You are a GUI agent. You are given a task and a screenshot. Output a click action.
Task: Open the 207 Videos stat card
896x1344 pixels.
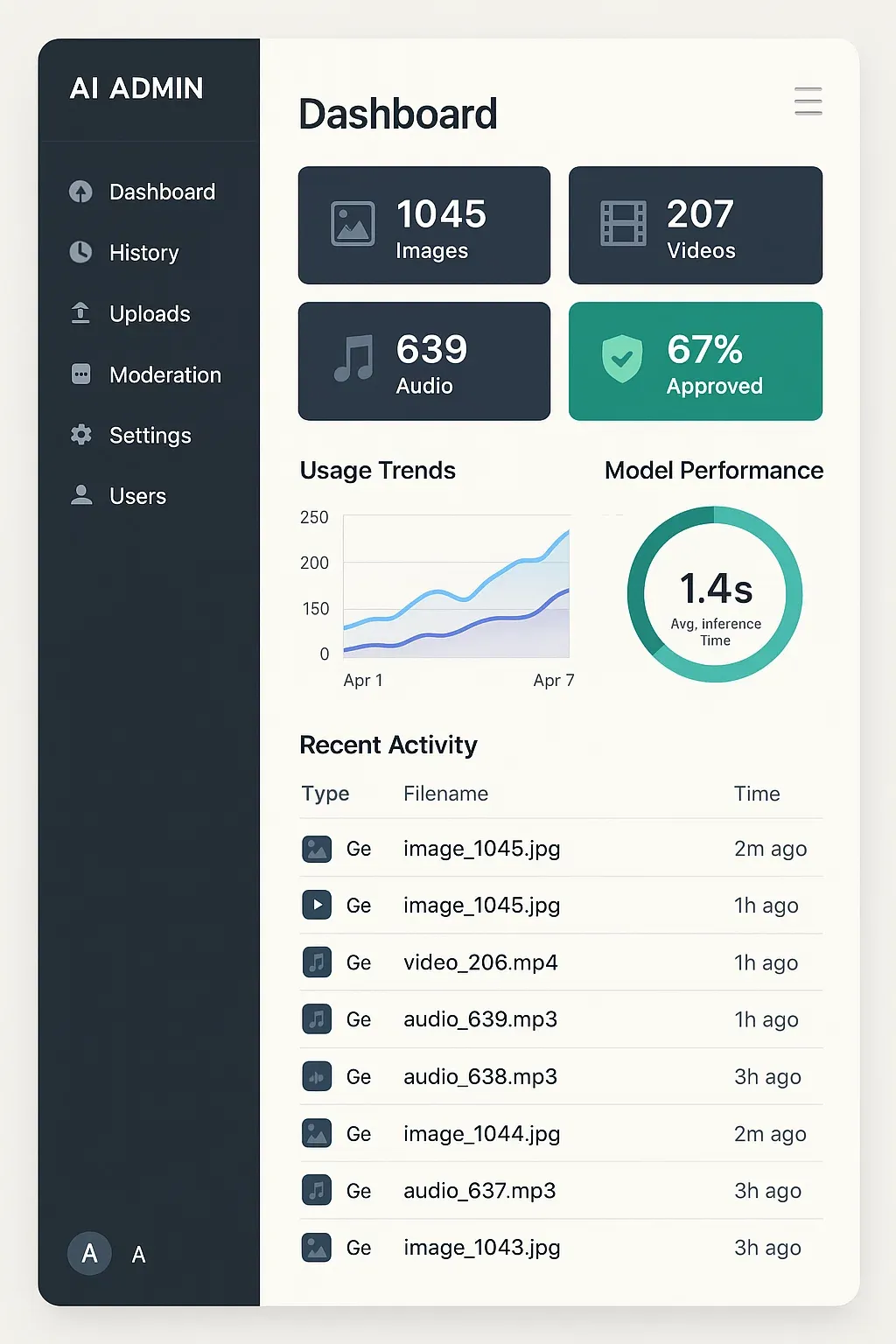coord(696,226)
